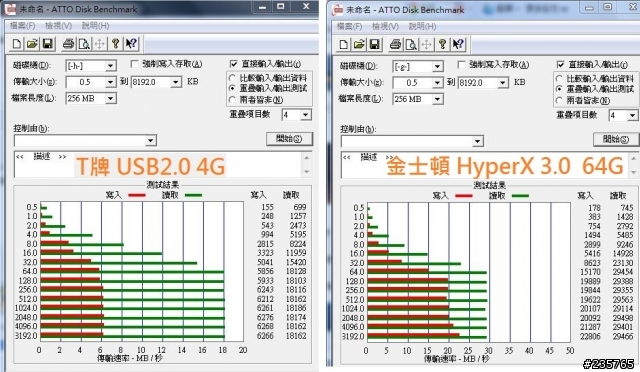Click 描述 label in left description box
This screenshot has height=372, width=640.
(42, 156)
